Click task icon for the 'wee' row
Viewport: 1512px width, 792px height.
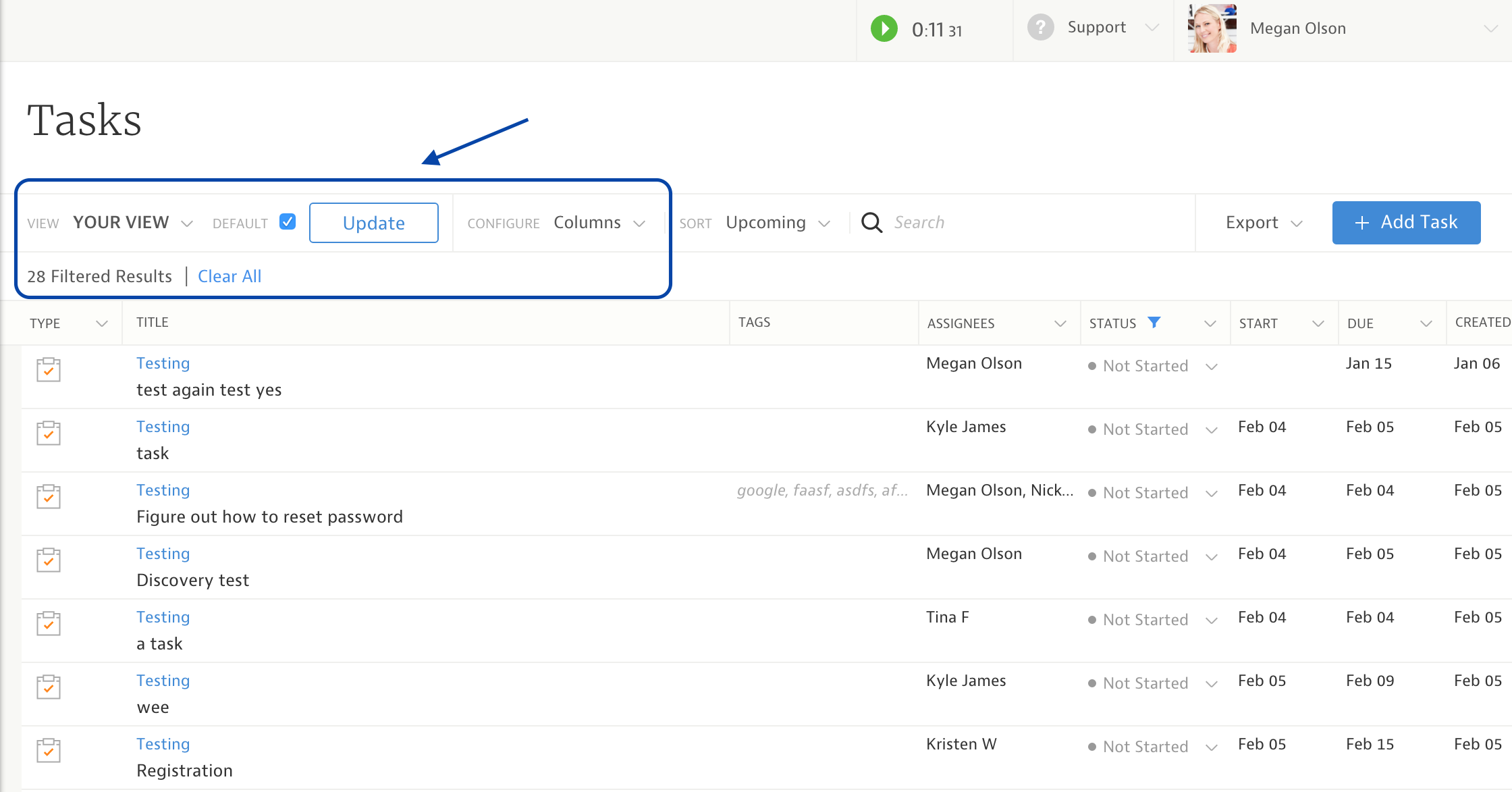pos(49,687)
